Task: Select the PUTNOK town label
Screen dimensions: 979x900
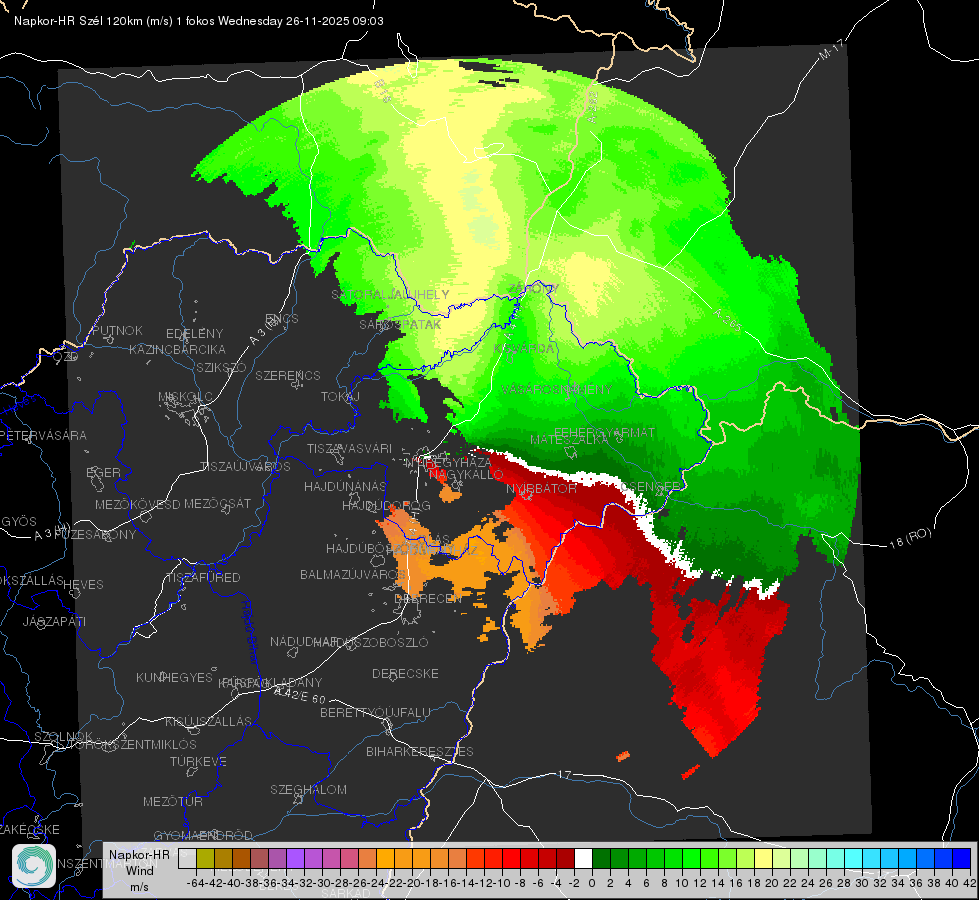Action: [117, 330]
